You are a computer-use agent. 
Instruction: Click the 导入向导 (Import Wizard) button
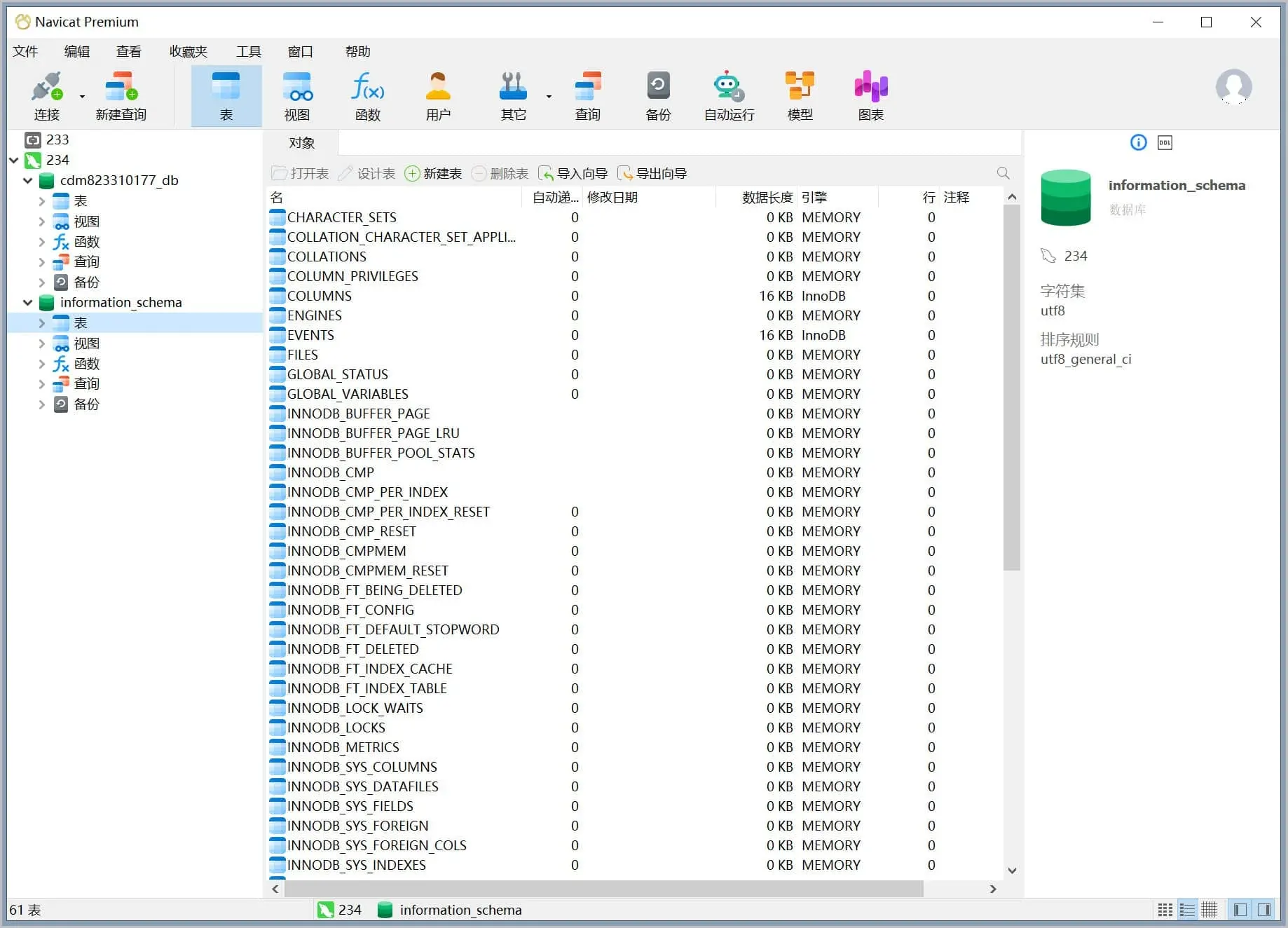[573, 174]
